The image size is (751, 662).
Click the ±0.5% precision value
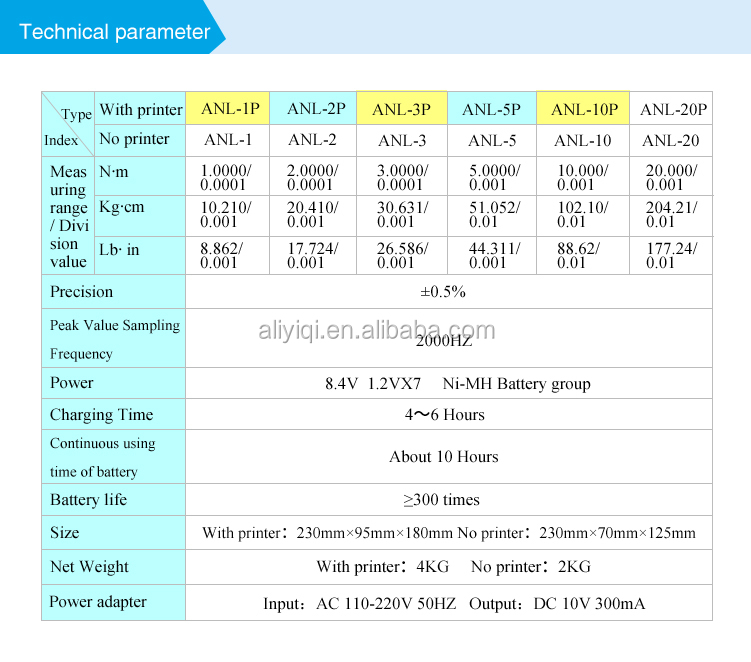(443, 292)
